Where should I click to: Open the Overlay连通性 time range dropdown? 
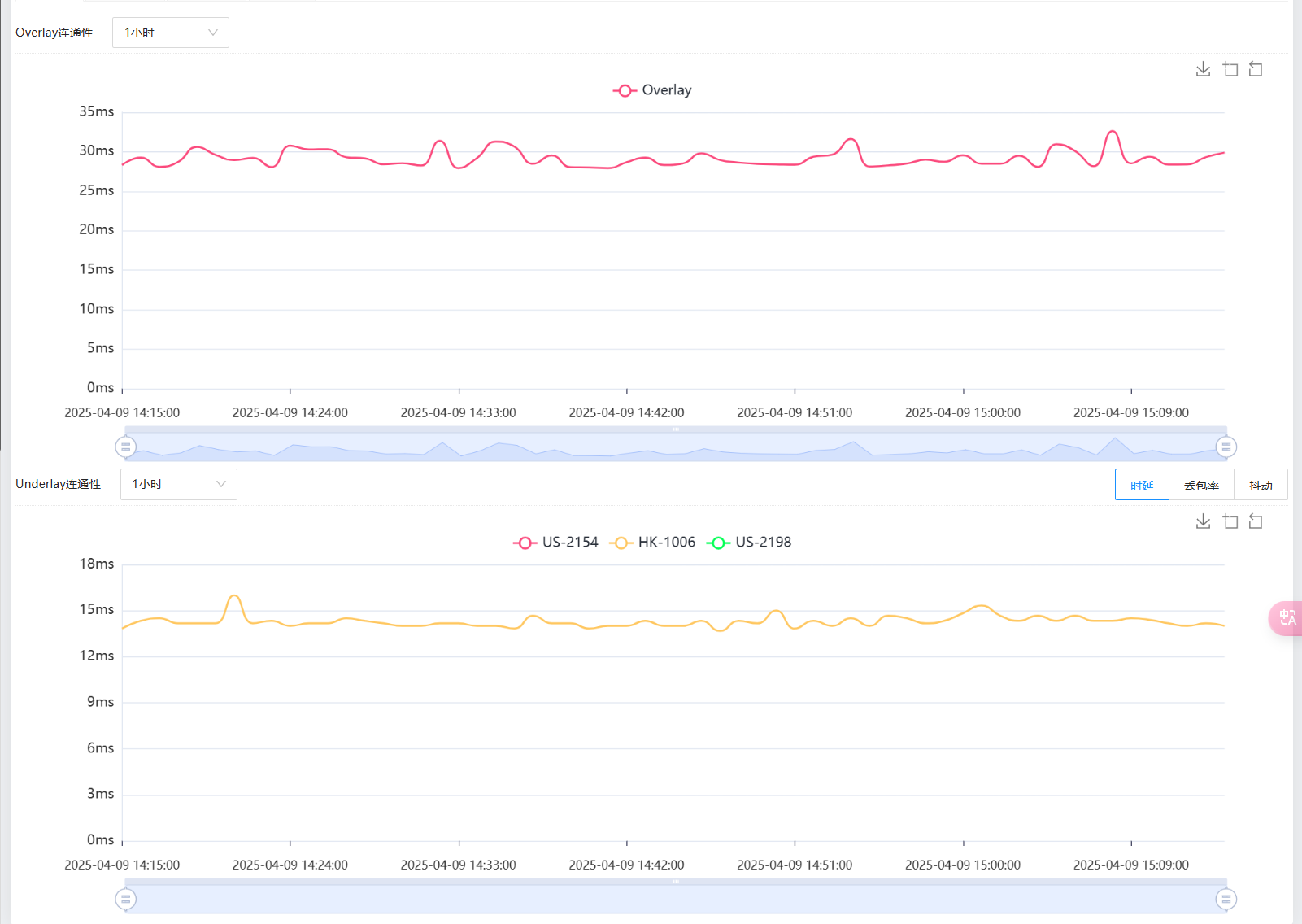[x=170, y=33]
